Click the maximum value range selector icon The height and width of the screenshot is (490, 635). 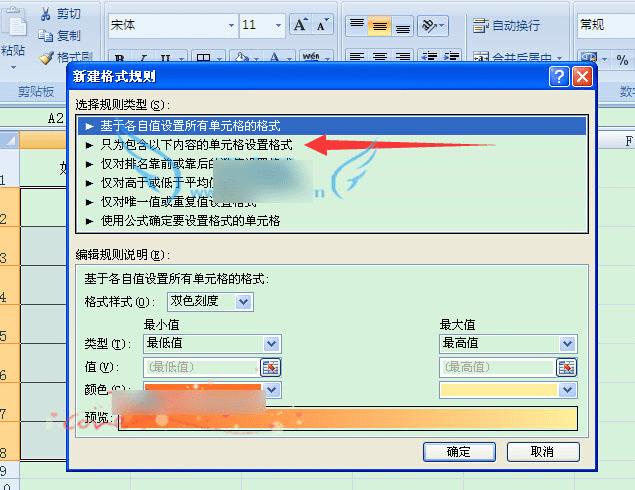pos(567,368)
